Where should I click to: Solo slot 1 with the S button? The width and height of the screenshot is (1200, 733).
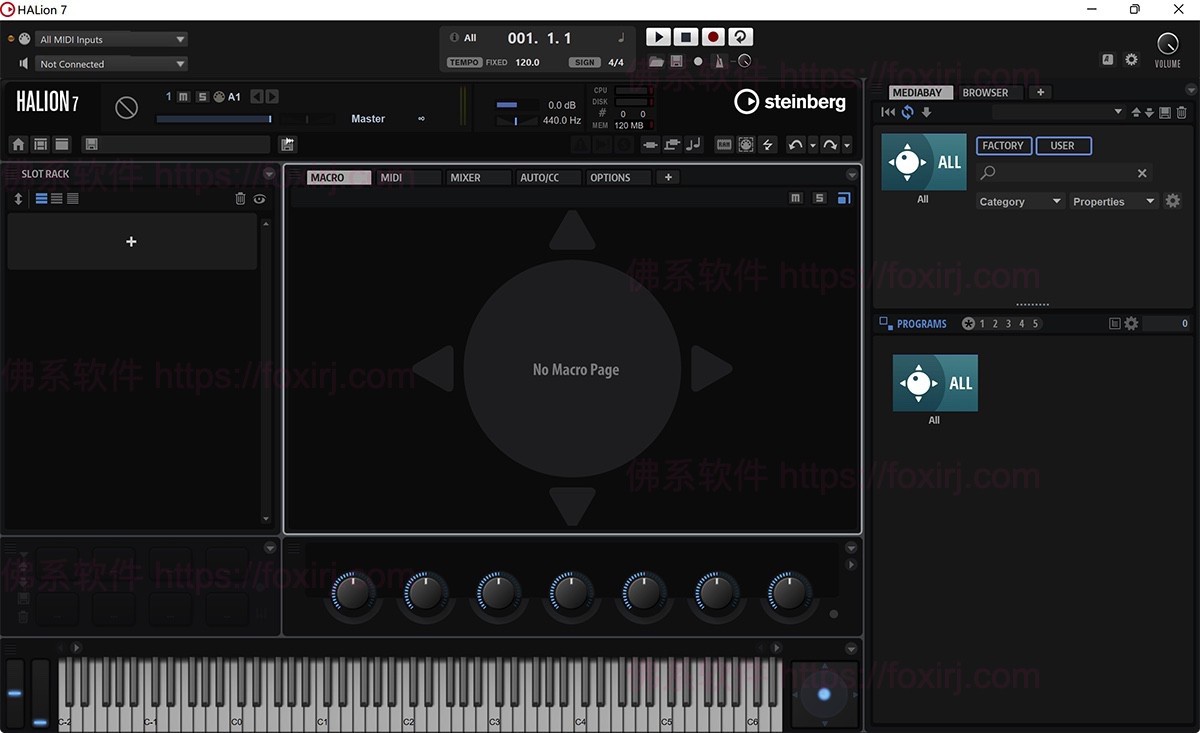(x=202, y=97)
